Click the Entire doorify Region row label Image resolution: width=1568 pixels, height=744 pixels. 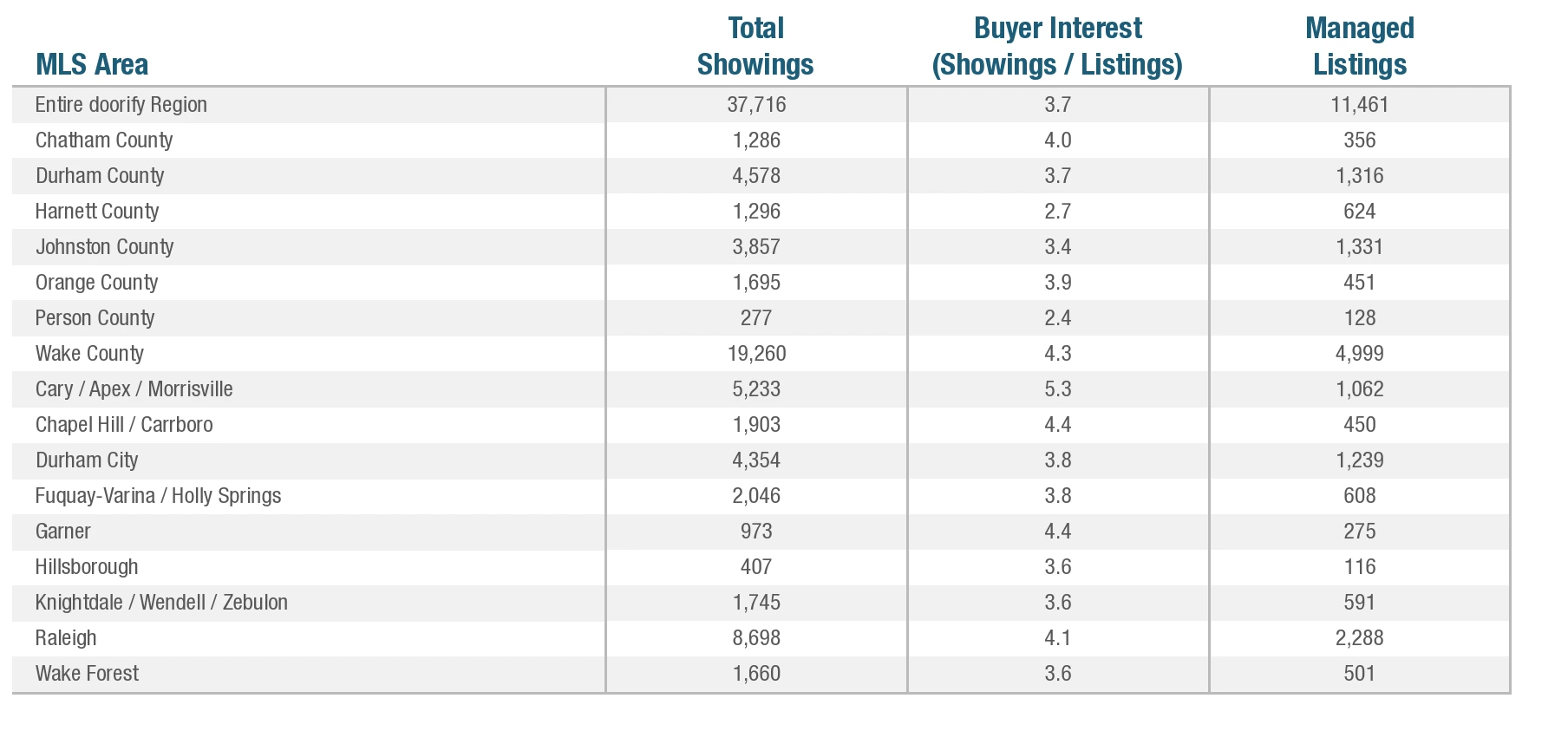[x=121, y=105]
